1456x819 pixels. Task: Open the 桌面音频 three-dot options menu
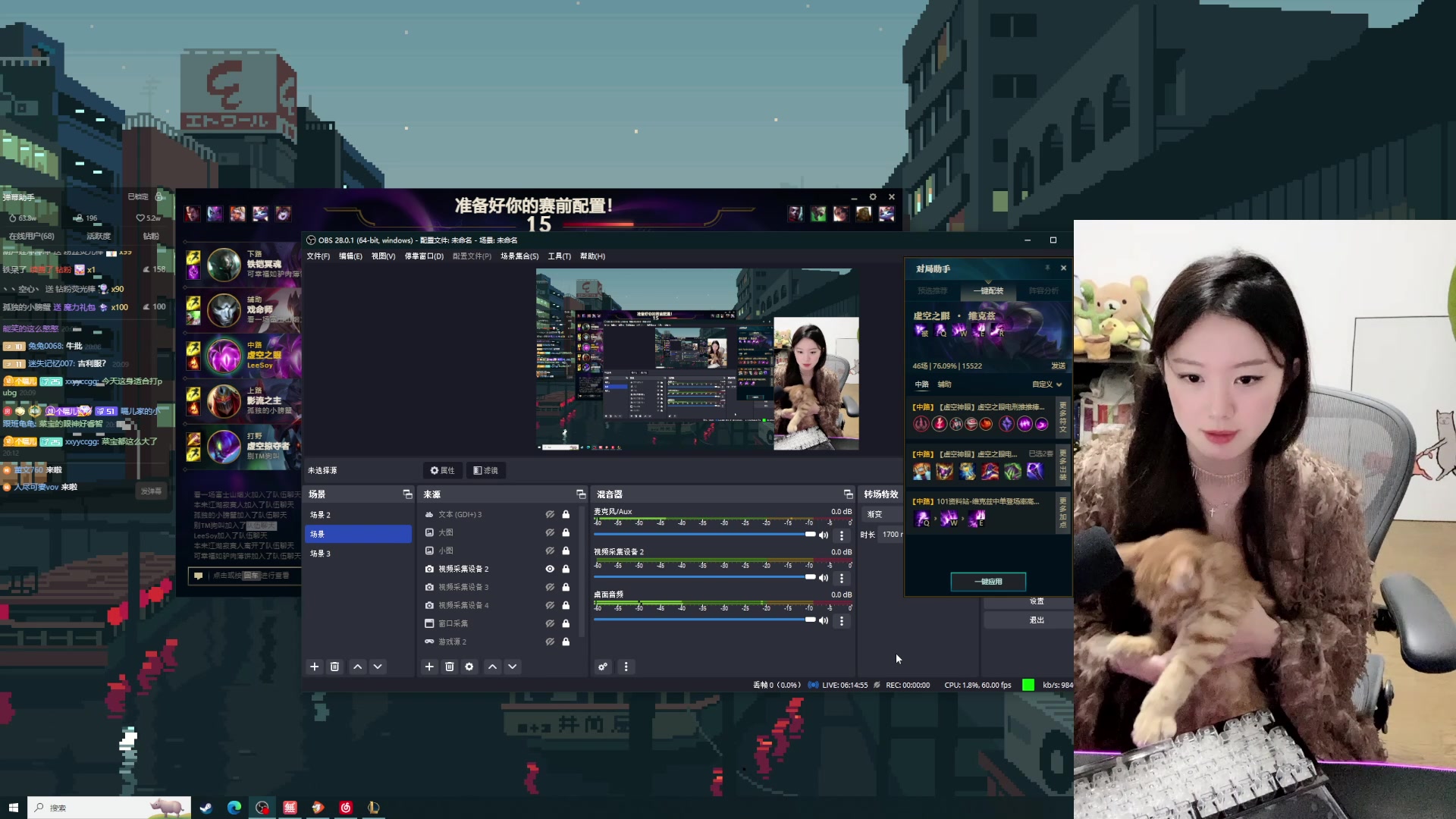pos(842,620)
